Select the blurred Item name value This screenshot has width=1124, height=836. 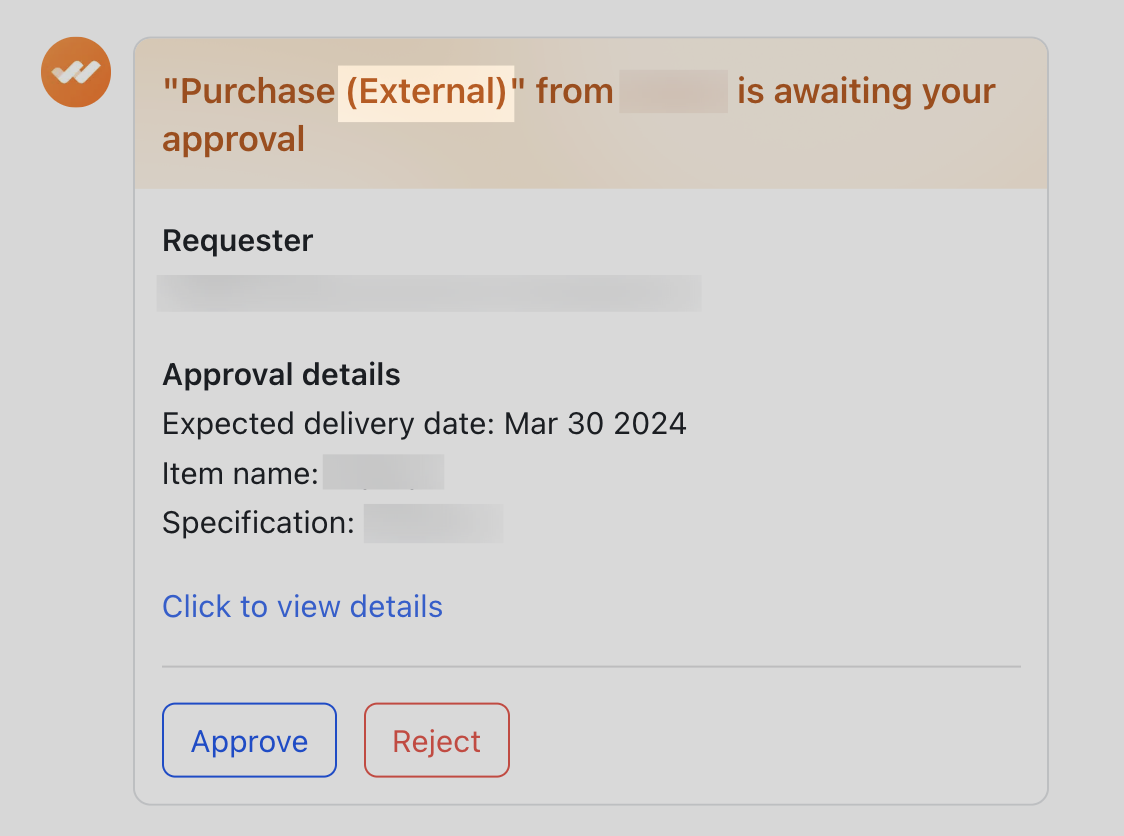385,471
